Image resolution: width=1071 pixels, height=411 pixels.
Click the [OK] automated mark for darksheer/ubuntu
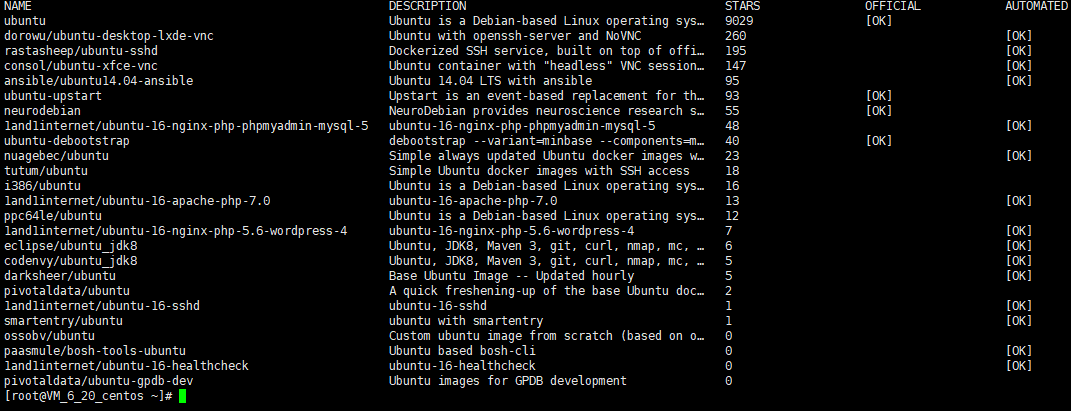click(x=1018, y=277)
